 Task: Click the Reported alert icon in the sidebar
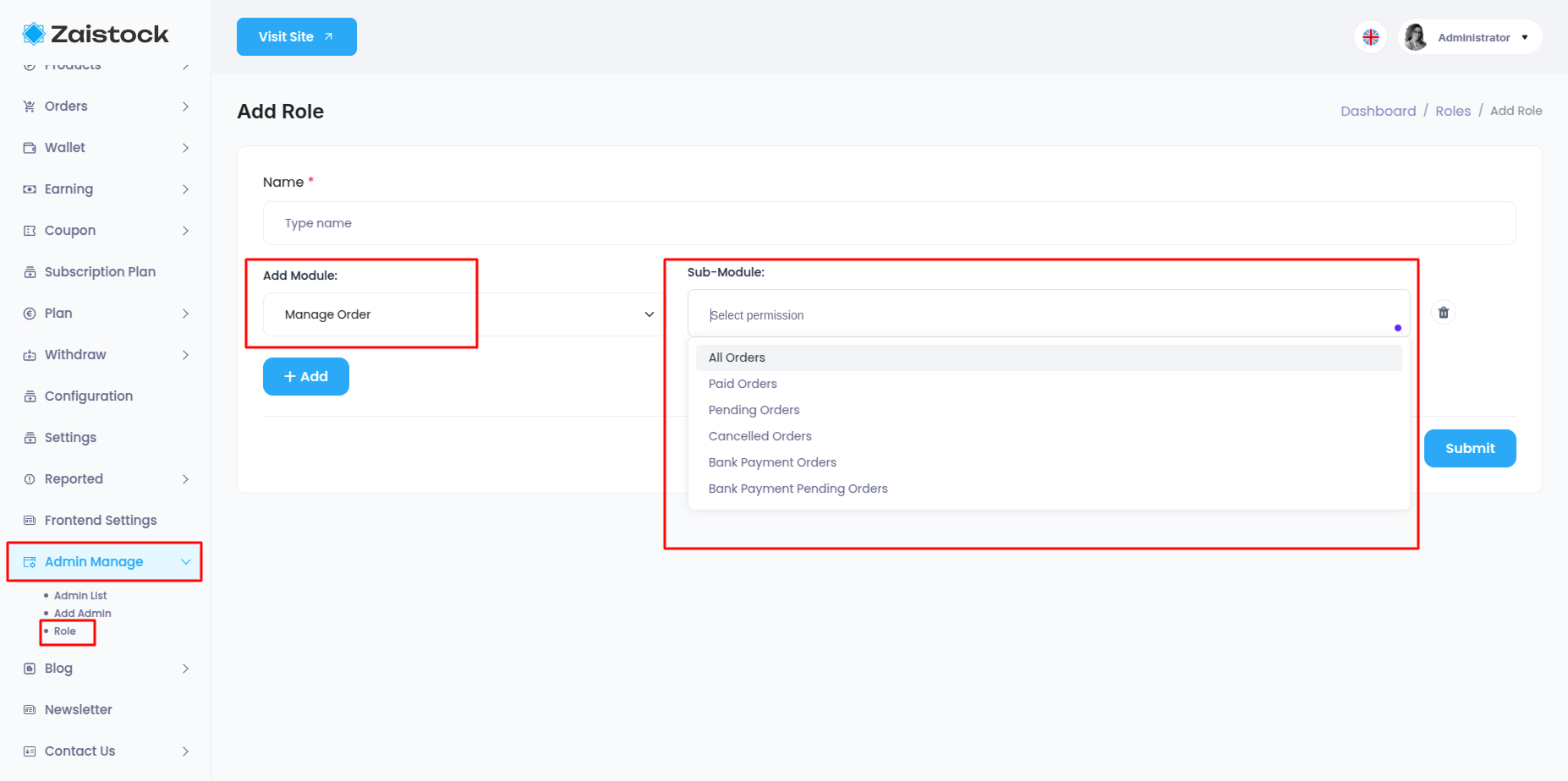pyautogui.click(x=30, y=479)
